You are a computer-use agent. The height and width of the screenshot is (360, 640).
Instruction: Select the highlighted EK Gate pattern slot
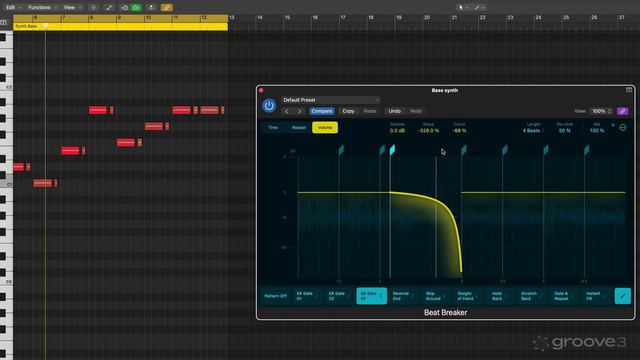[372, 296]
